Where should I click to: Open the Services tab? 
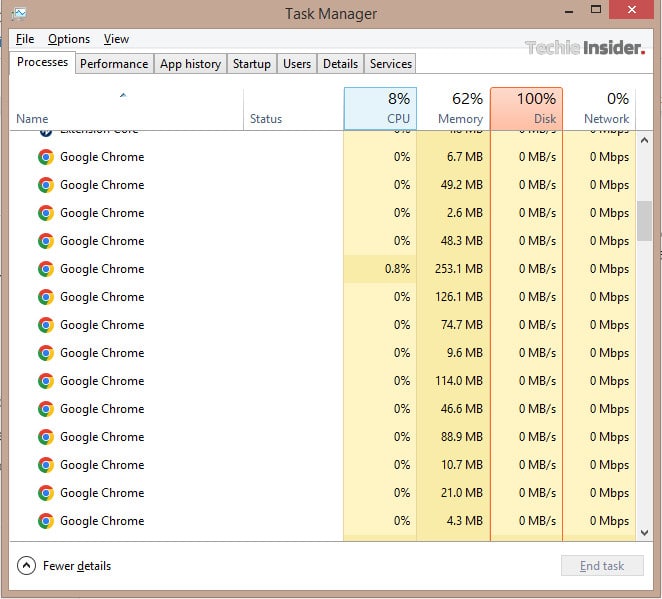(390, 64)
